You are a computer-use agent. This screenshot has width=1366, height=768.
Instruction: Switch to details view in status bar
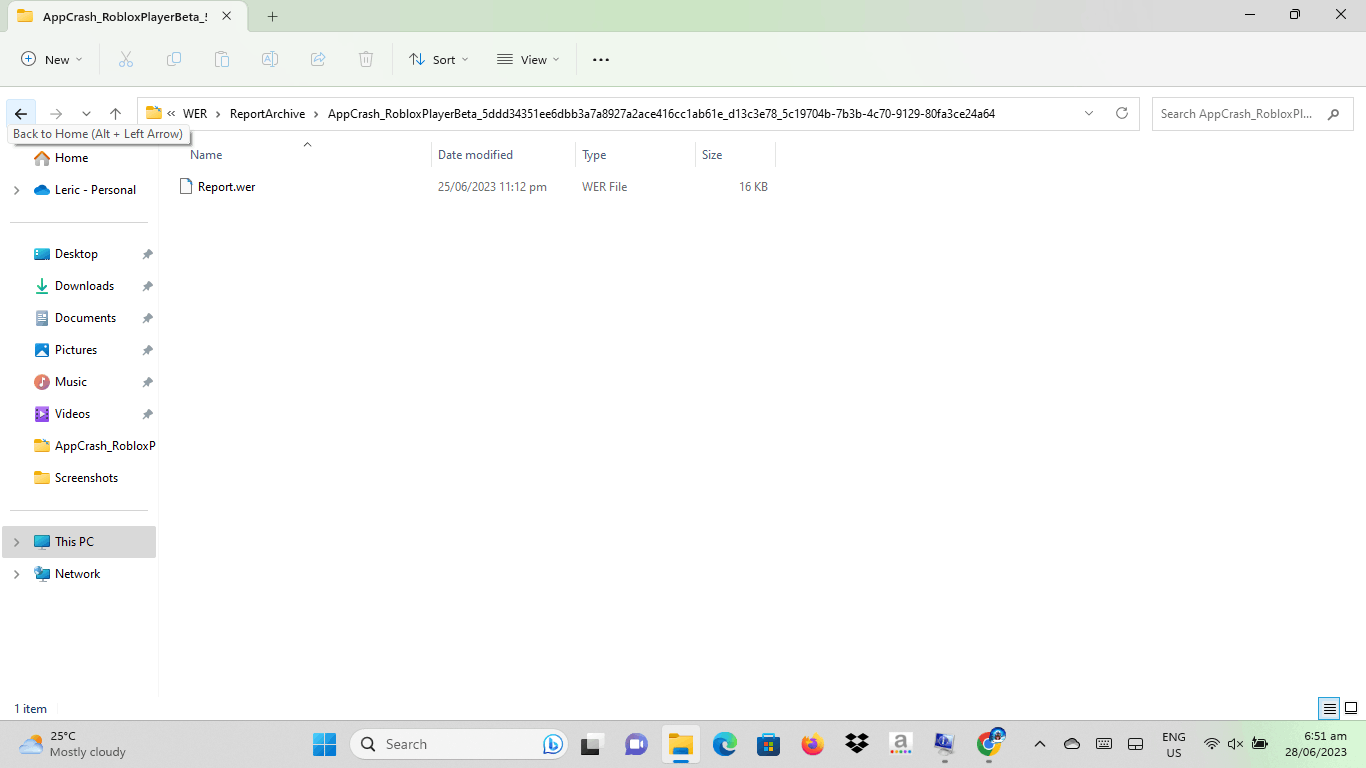click(1328, 708)
